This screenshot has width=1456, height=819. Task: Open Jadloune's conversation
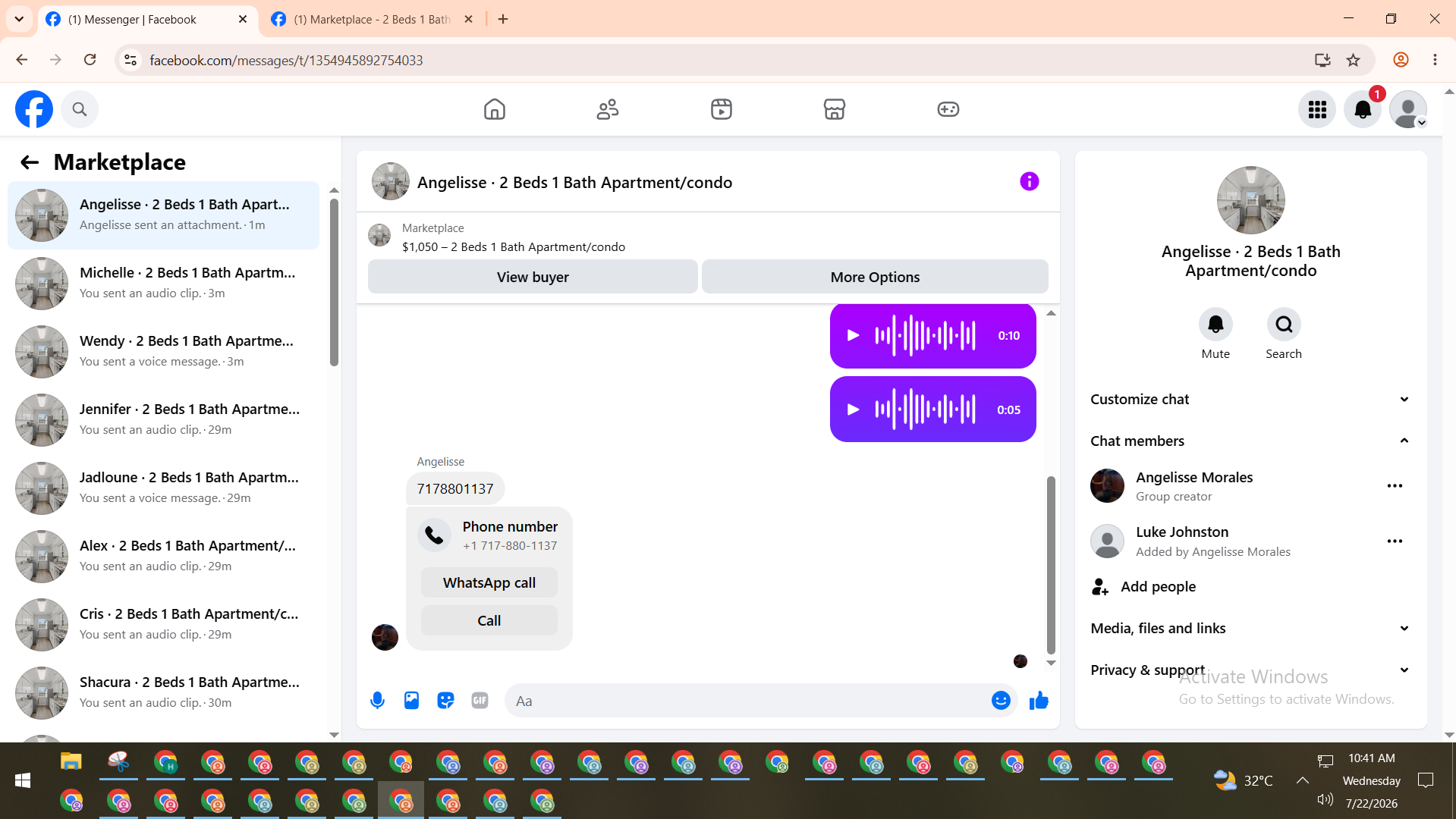(163, 488)
